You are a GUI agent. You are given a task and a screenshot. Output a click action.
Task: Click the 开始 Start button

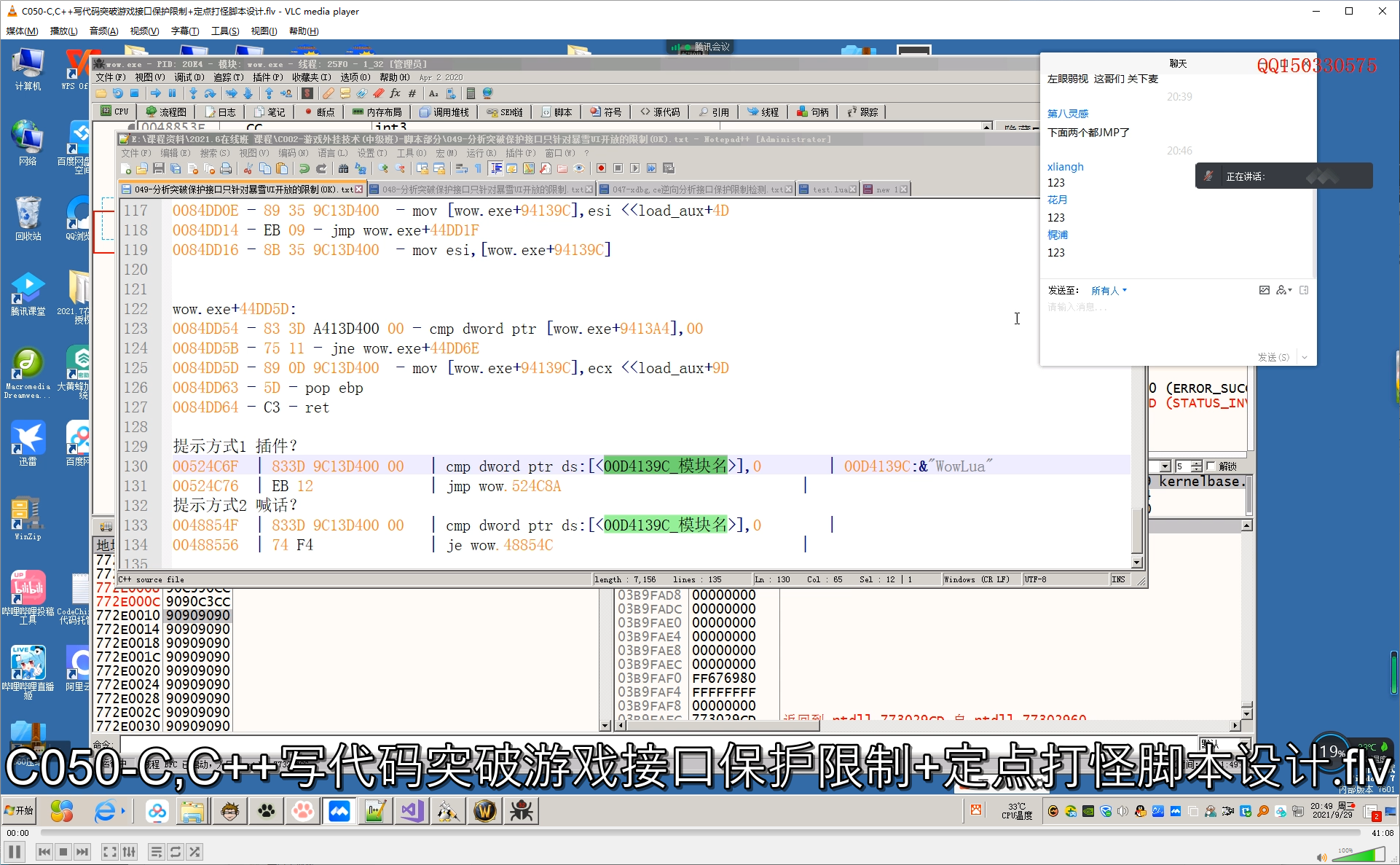20,810
